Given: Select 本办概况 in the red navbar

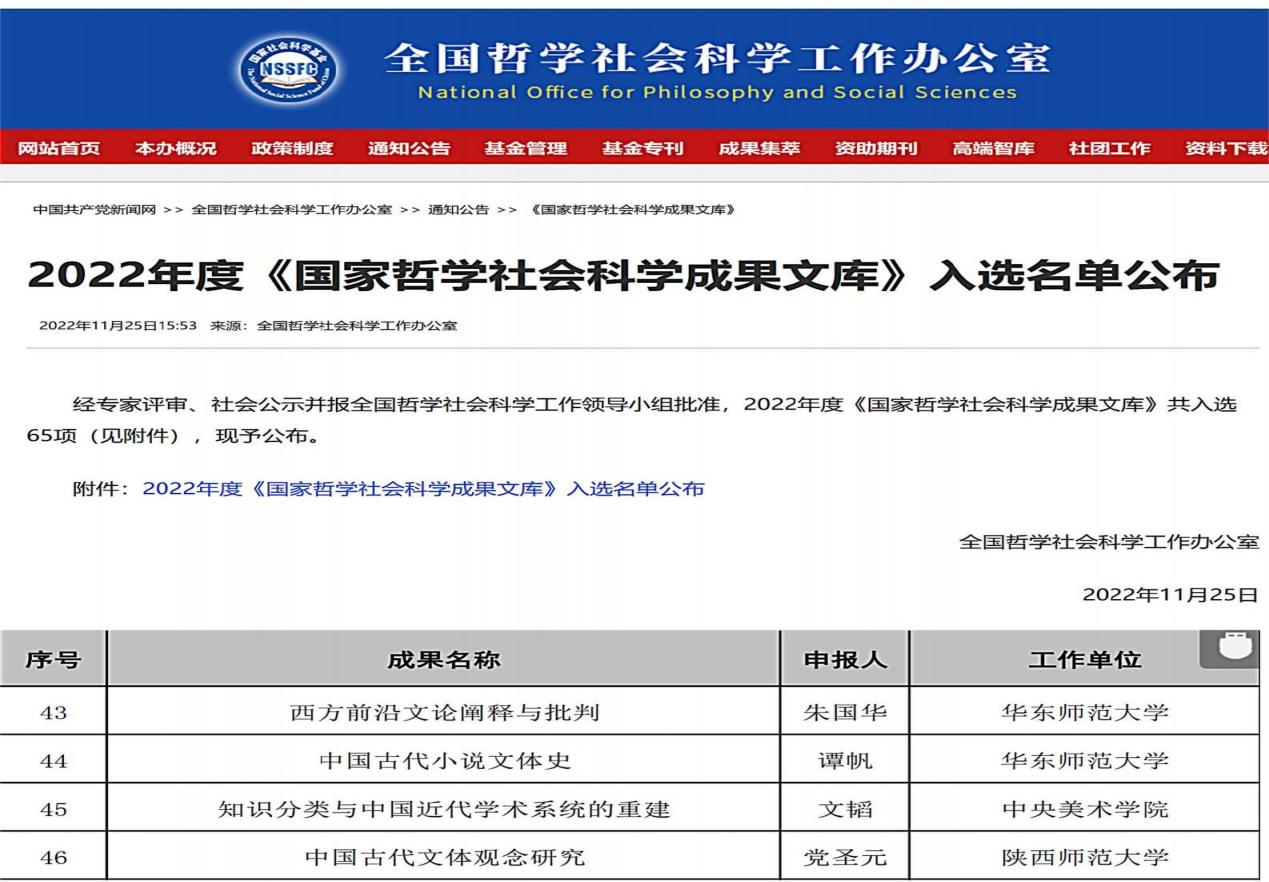Looking at the screenshot, I should [x=175, y=148].
